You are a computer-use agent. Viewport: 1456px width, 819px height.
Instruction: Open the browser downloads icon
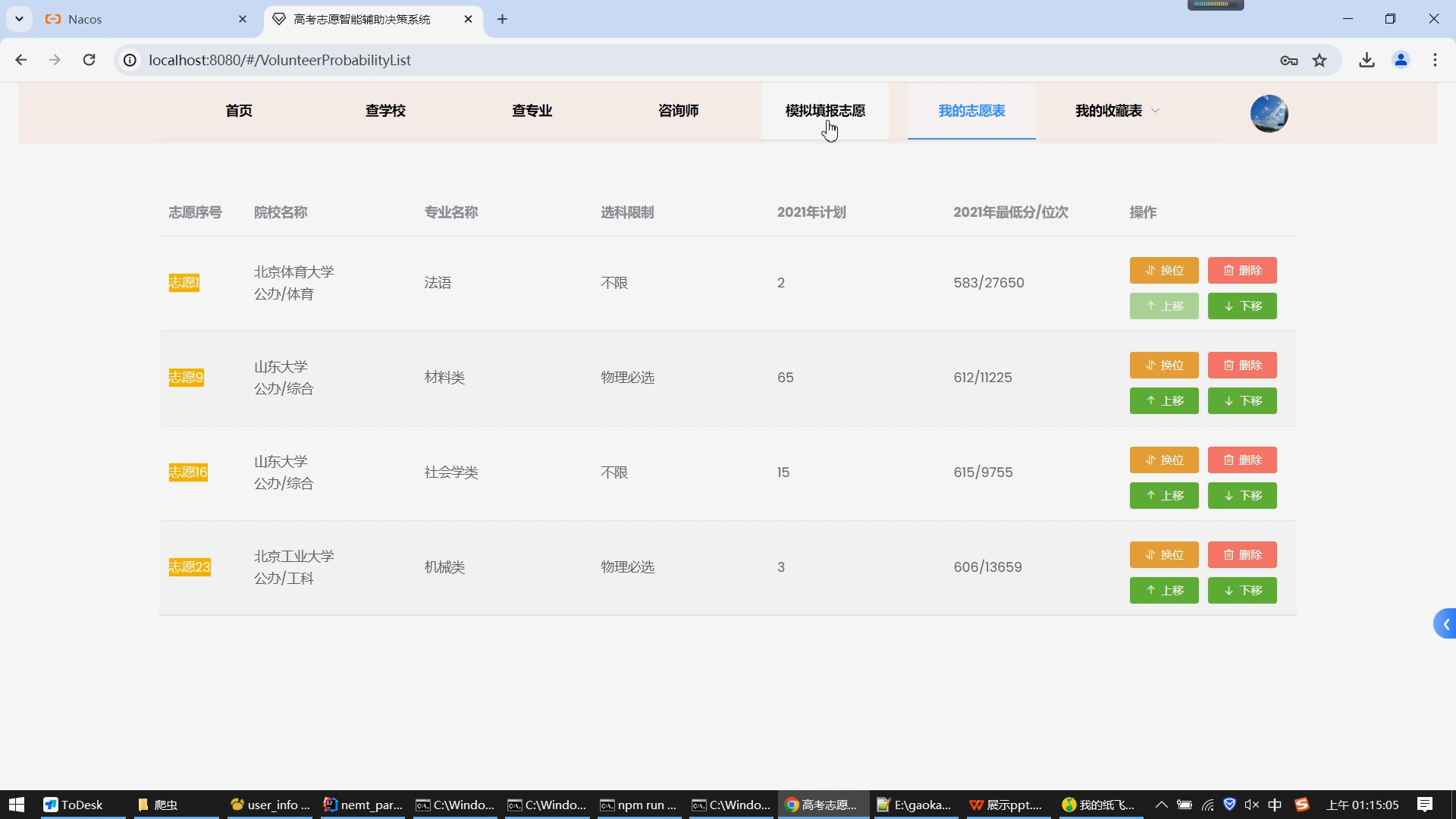[1367, 60]
